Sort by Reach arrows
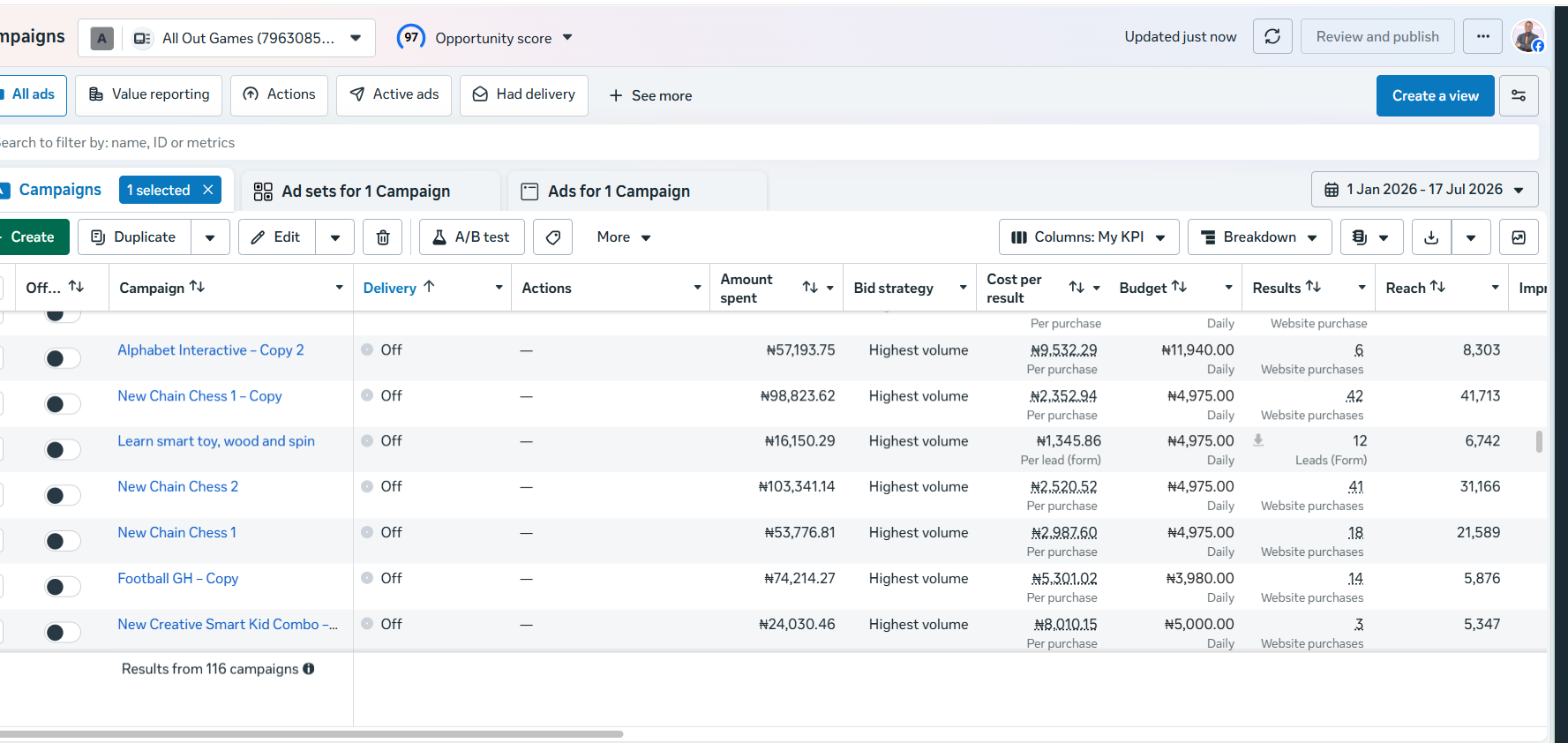1568x743 pixels. pyautogui.click(x=1437, y=287)
